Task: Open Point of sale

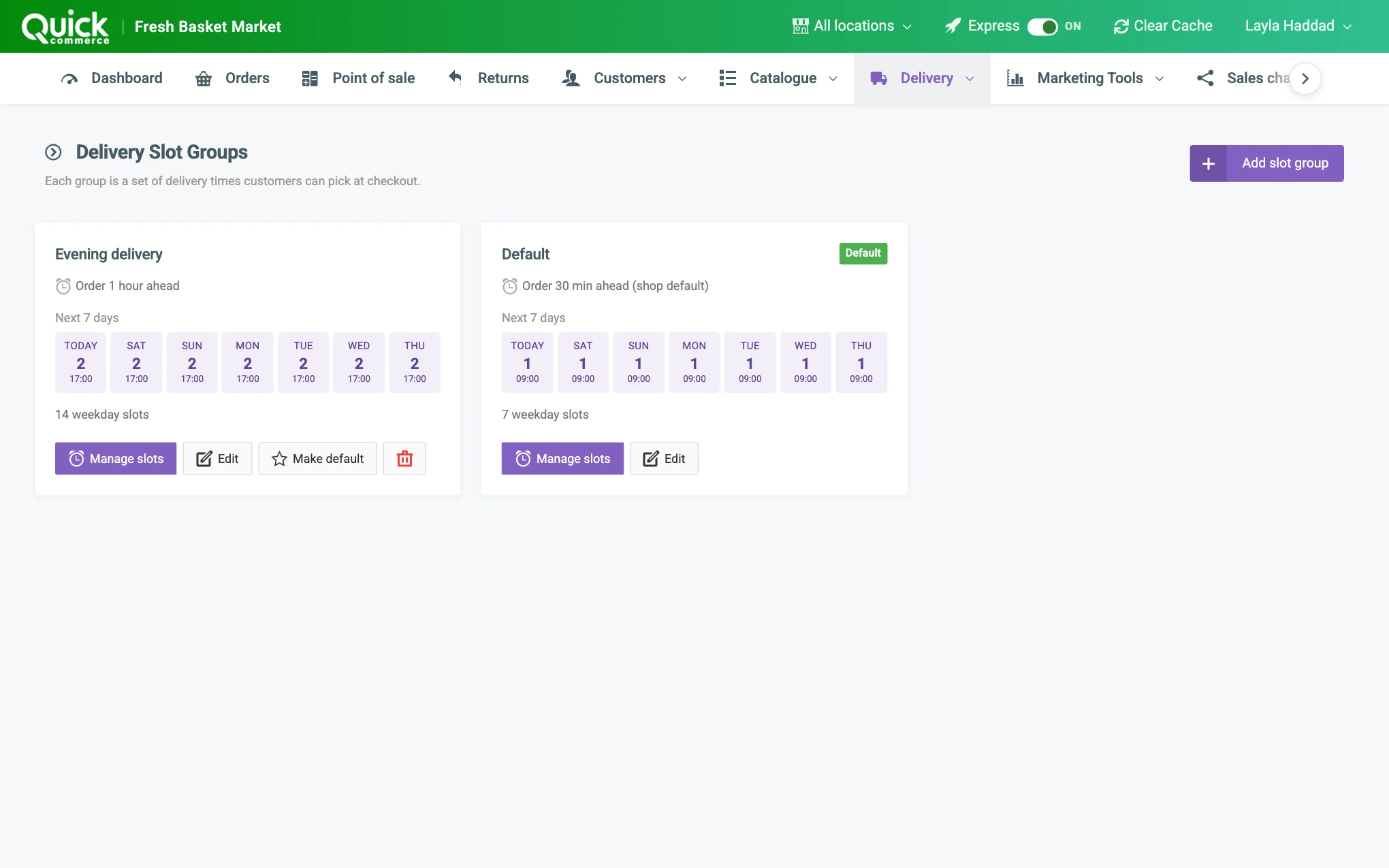Action: pos(358,78)
